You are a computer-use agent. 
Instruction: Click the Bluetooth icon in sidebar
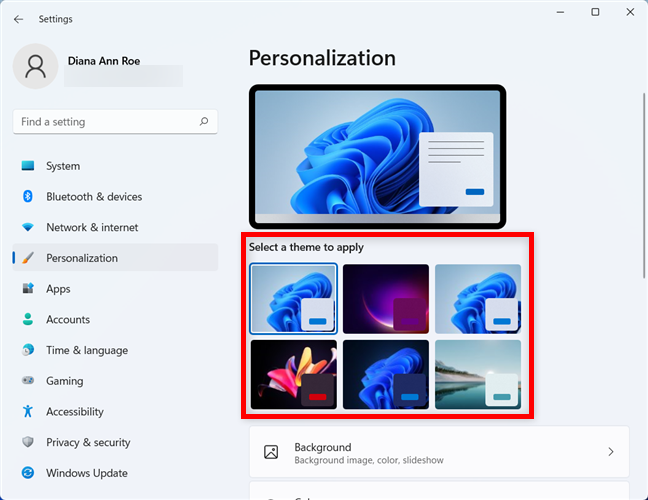(x=28, y=196)
